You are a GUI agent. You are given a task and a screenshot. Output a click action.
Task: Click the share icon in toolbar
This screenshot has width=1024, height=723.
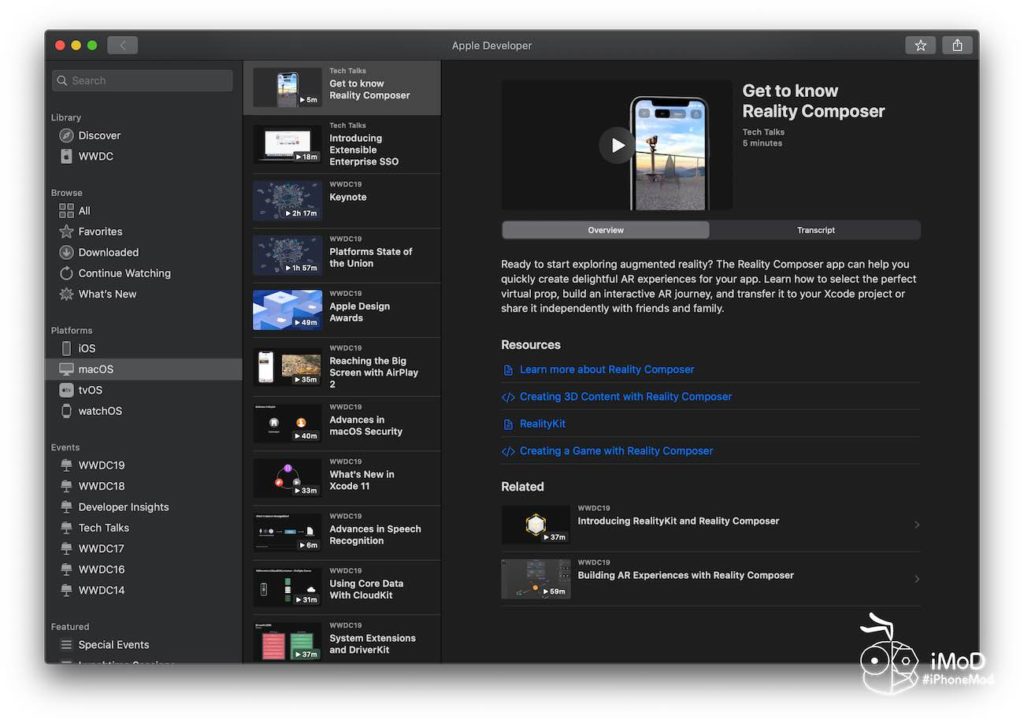pyautogui.click(x=957, y=45)
